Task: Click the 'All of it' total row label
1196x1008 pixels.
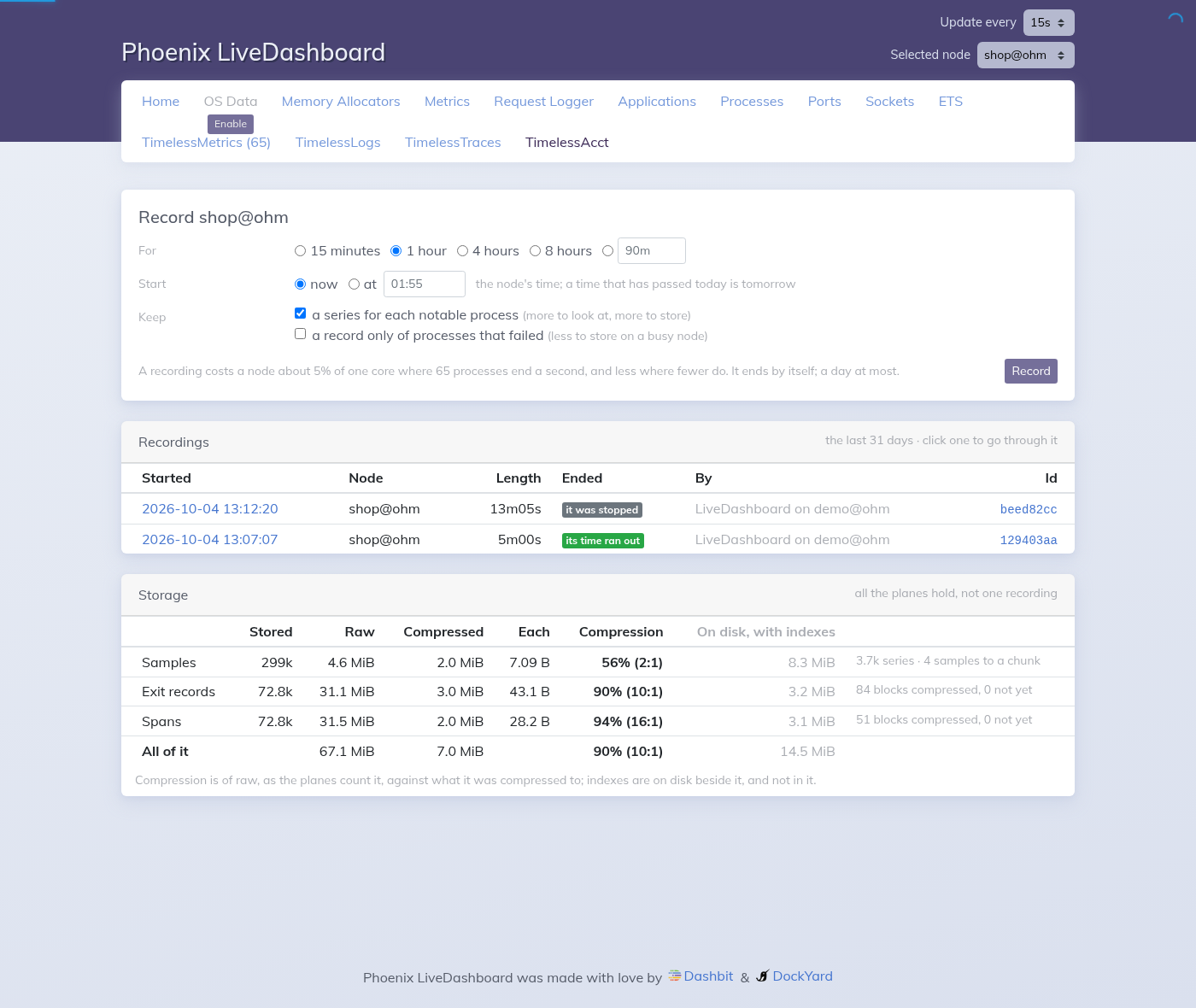Action: [165, 752]
